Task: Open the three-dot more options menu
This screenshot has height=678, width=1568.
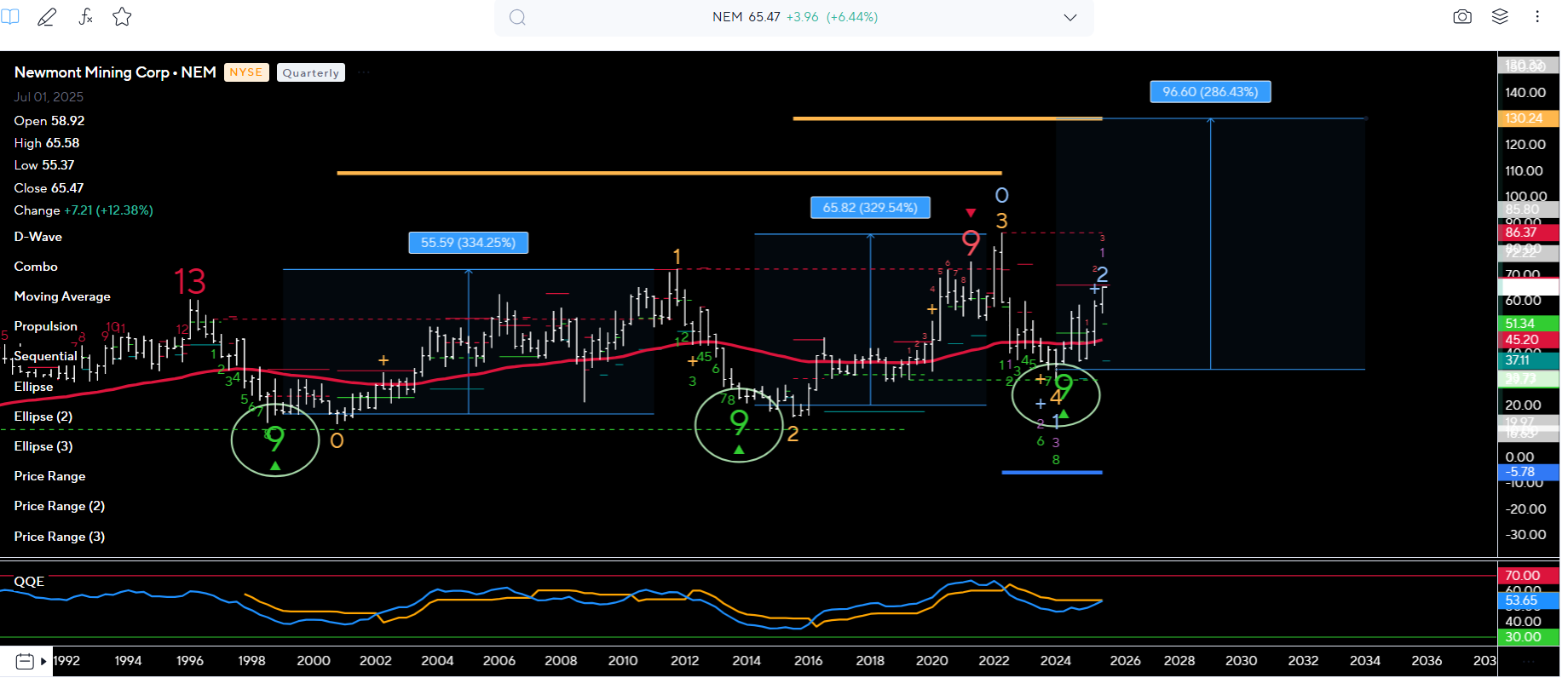Action: 1537,17
